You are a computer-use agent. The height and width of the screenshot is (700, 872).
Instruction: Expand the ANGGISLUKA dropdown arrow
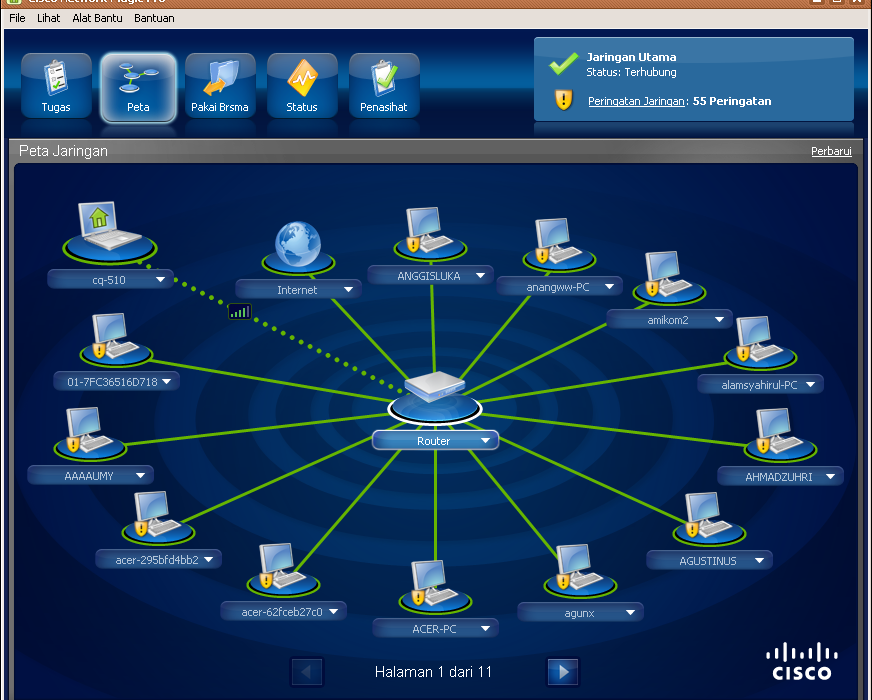[x=480, y=275]
